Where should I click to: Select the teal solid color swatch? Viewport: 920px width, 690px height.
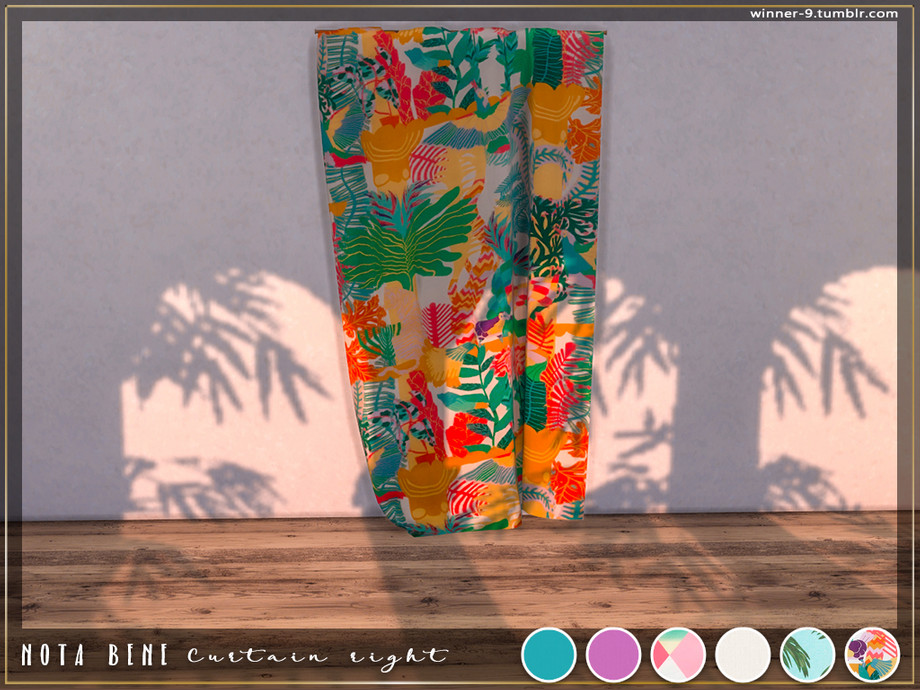tap(548, 654)
